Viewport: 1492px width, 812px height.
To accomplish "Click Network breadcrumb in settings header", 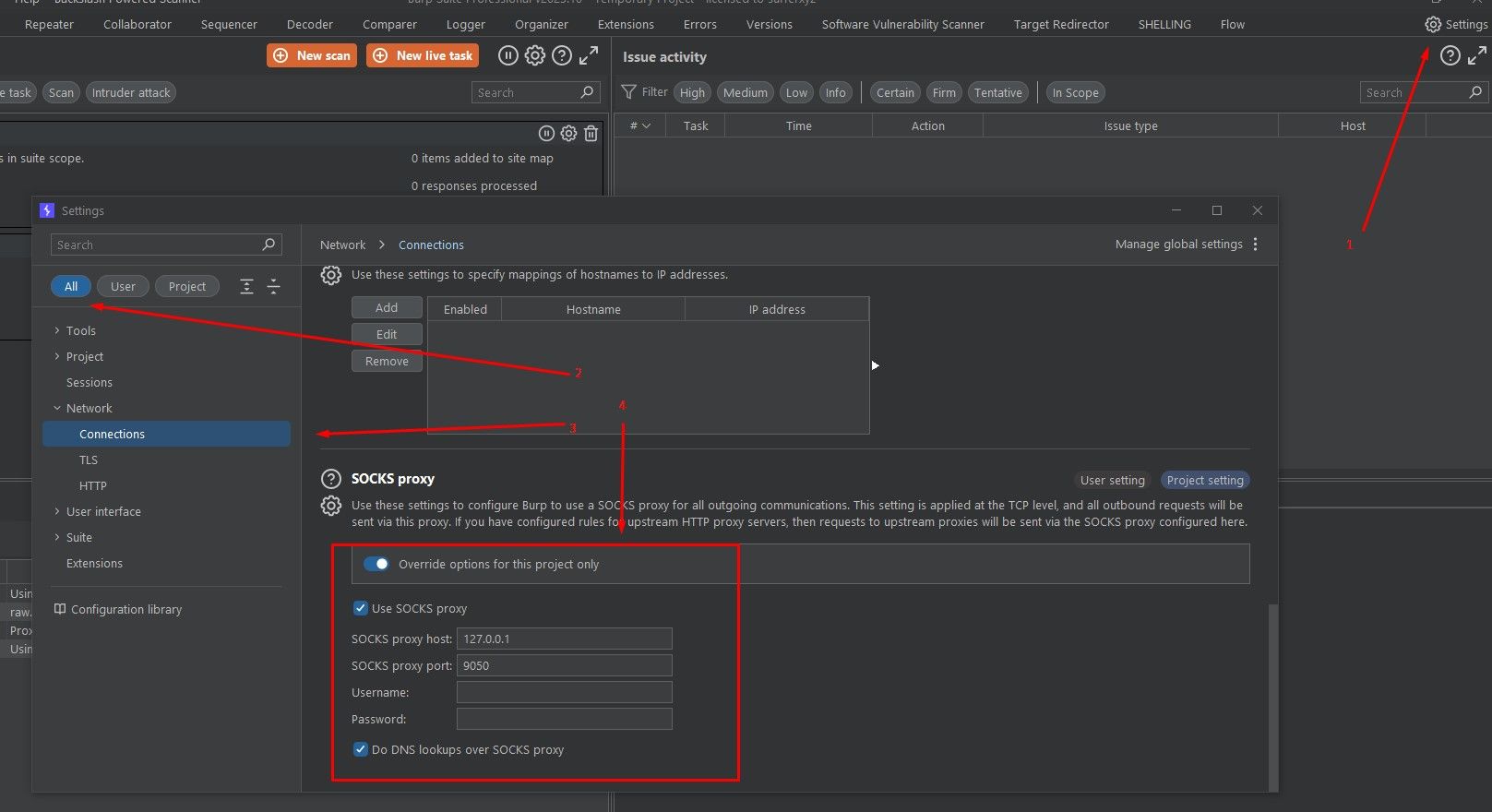I will [343, 245].
